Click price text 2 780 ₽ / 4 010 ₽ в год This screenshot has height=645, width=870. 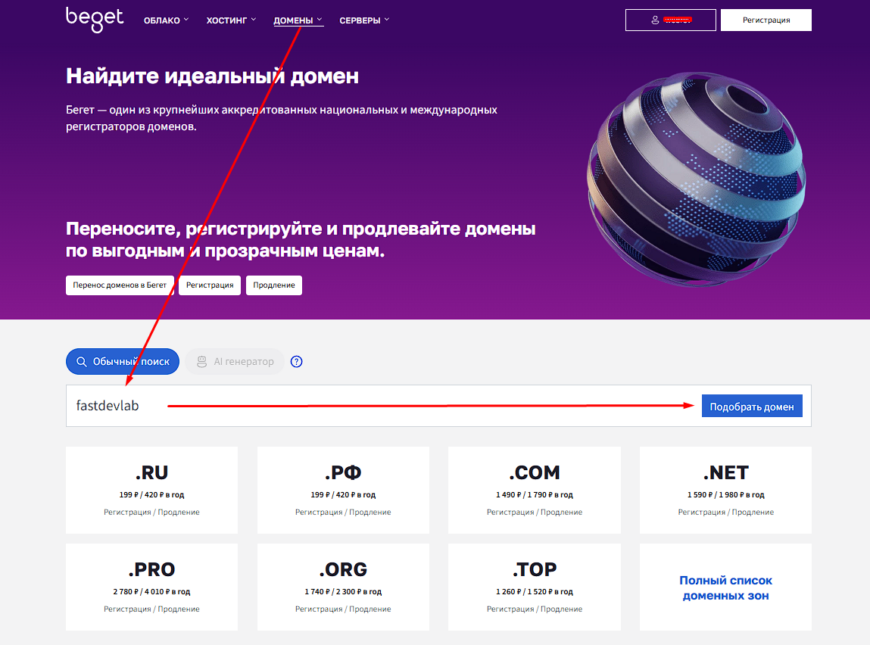point(151,592)
